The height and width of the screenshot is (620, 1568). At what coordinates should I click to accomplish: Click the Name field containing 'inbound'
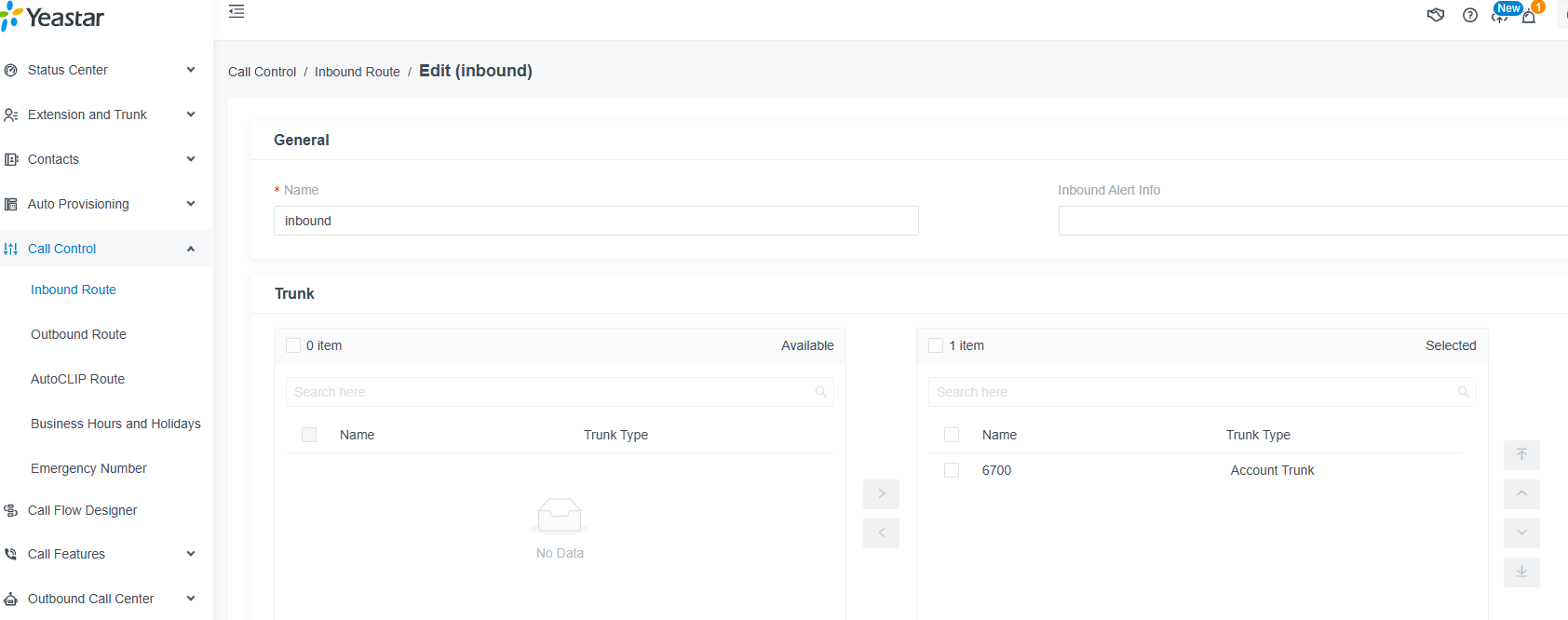[x=596, y=221]
